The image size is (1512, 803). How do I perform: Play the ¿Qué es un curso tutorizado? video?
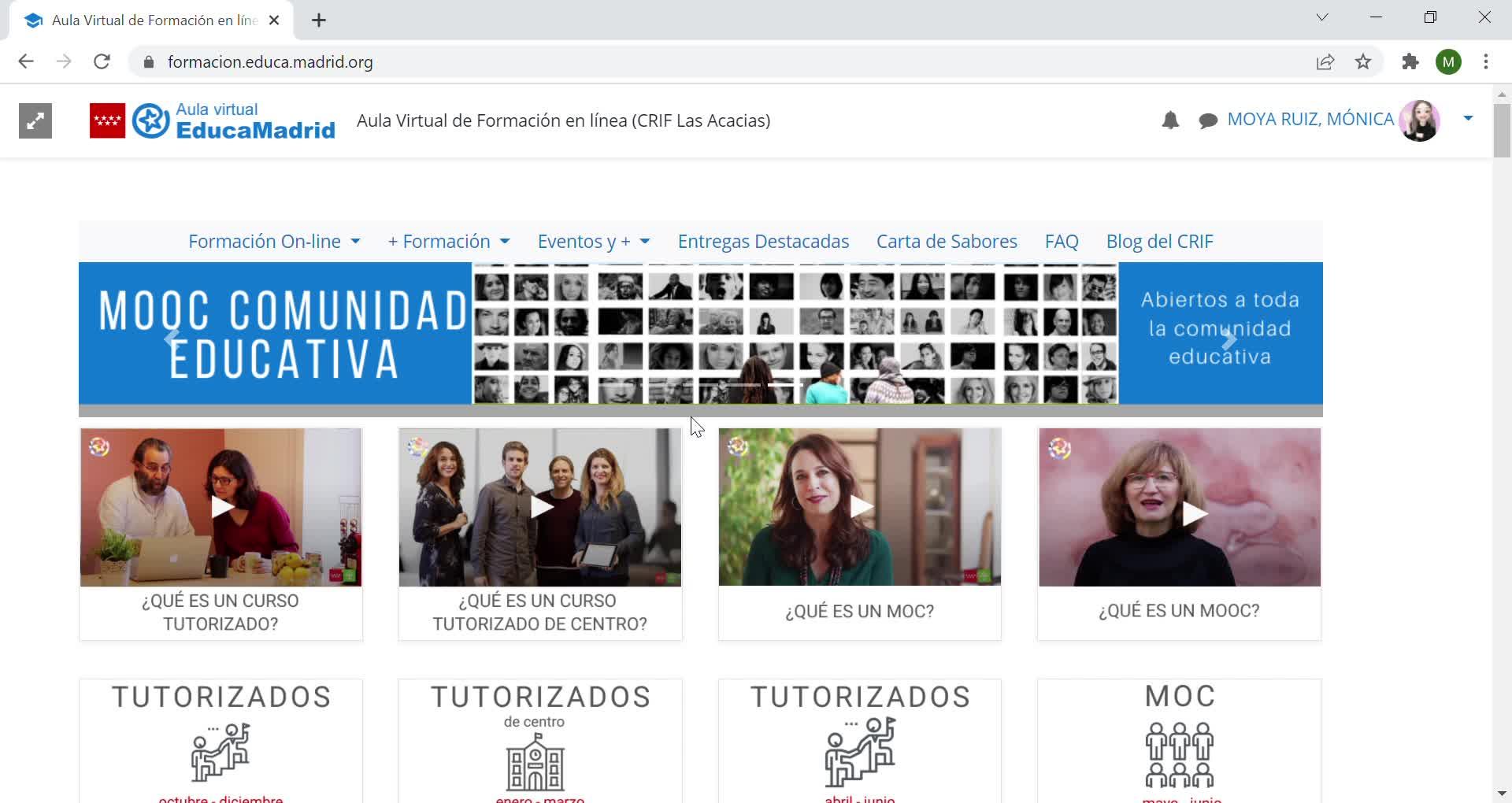[221, 507]
